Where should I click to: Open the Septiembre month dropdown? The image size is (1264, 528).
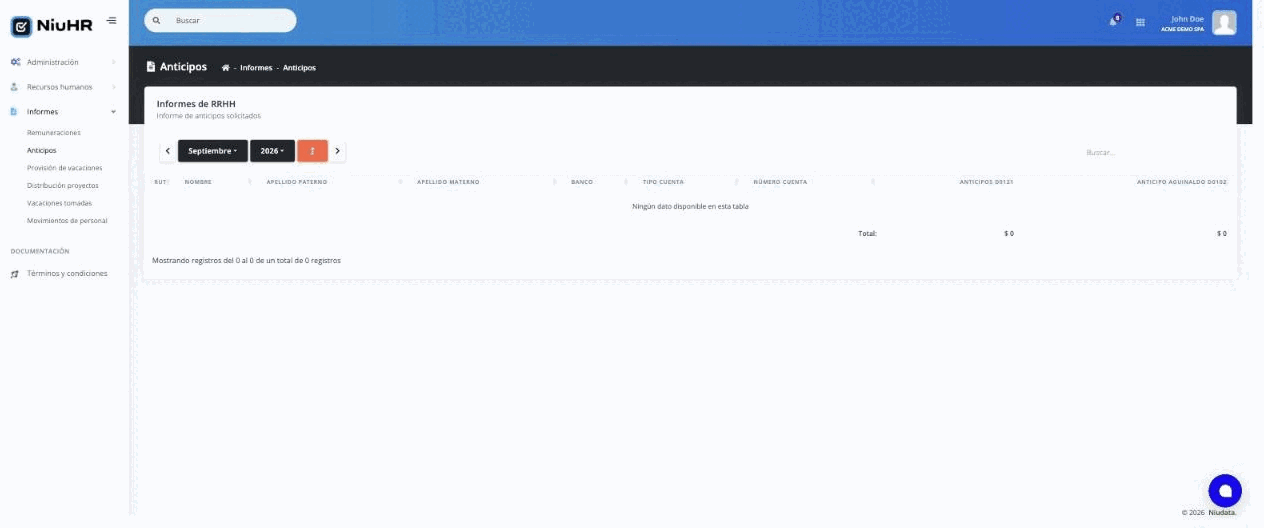213,151
